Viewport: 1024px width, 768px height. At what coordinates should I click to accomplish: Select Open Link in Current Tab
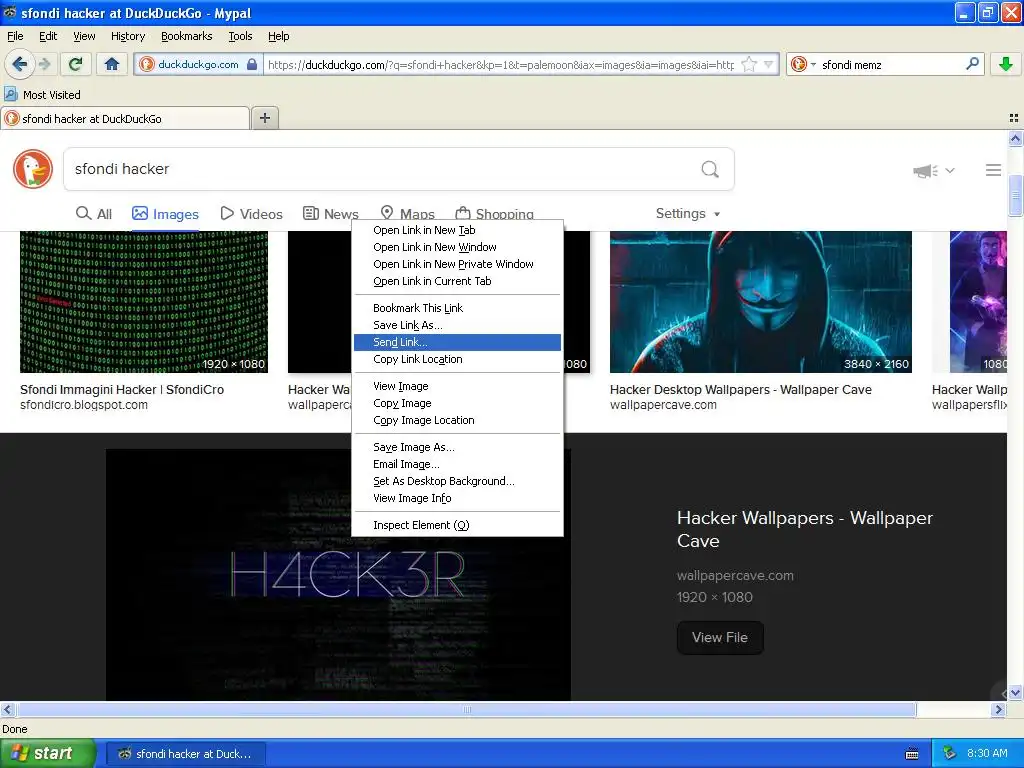(457, 281)
